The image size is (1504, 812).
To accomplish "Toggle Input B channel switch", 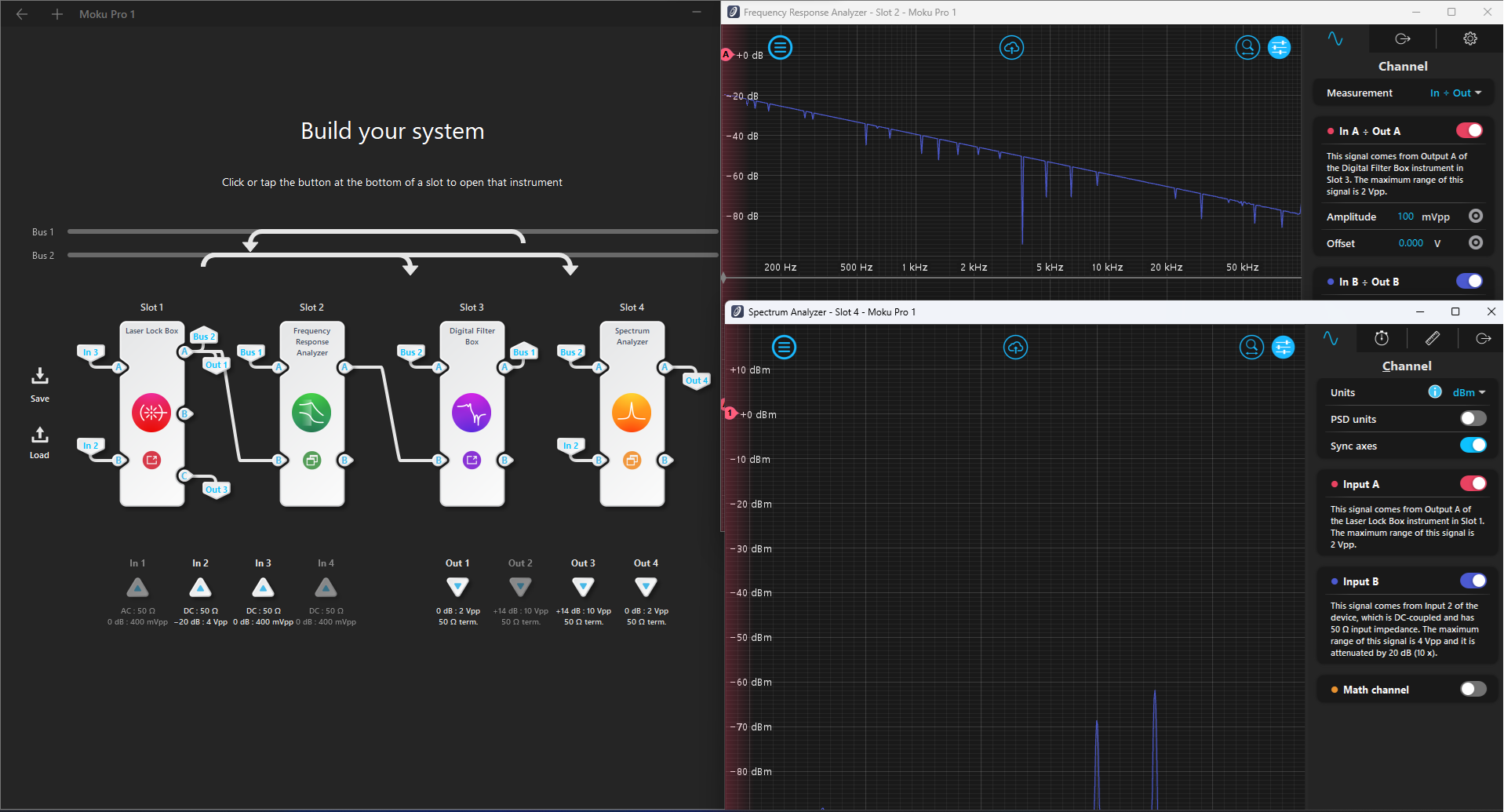I will (x=1473, y=581).
